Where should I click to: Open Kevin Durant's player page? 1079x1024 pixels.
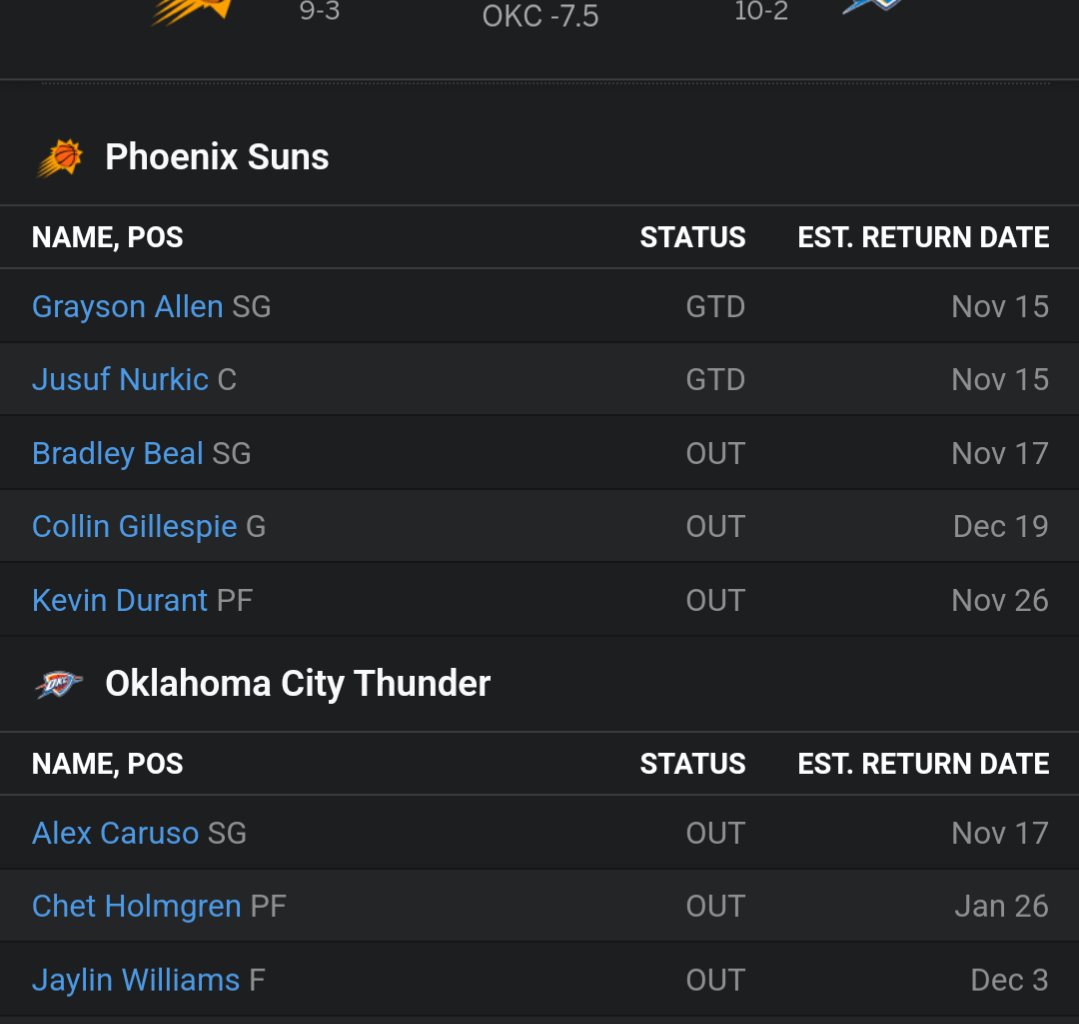click(x=119, y=599)
